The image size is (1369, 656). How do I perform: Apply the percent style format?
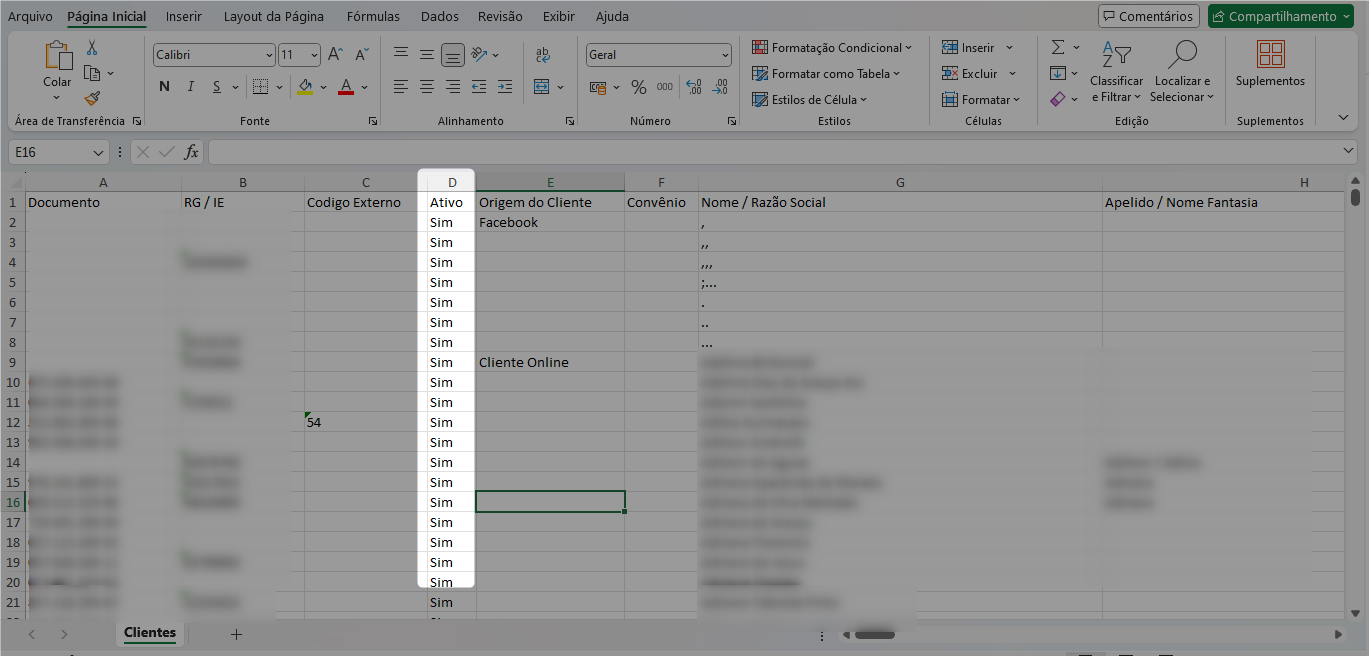(638, 87)
